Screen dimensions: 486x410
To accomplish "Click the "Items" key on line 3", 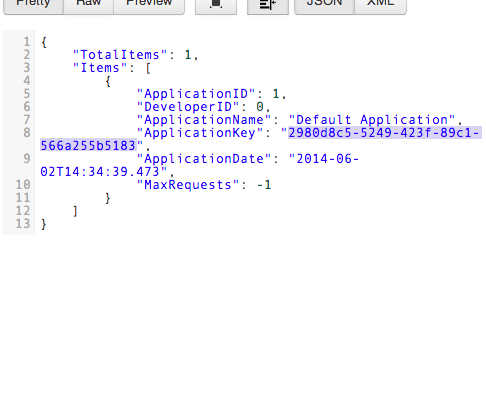I will click(100, 68).
